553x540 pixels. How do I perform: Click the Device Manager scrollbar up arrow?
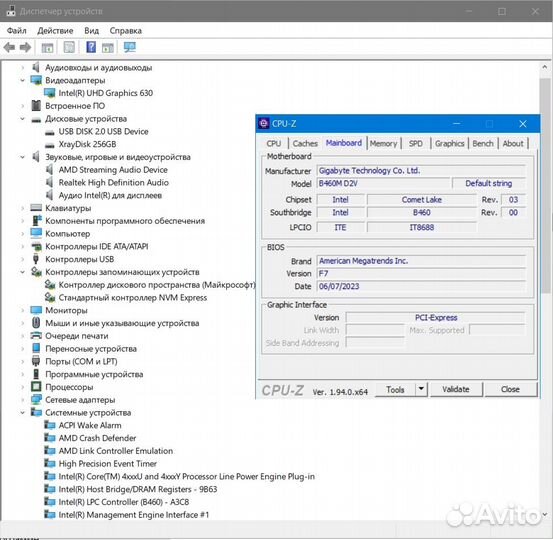click(x=545, y=67)
